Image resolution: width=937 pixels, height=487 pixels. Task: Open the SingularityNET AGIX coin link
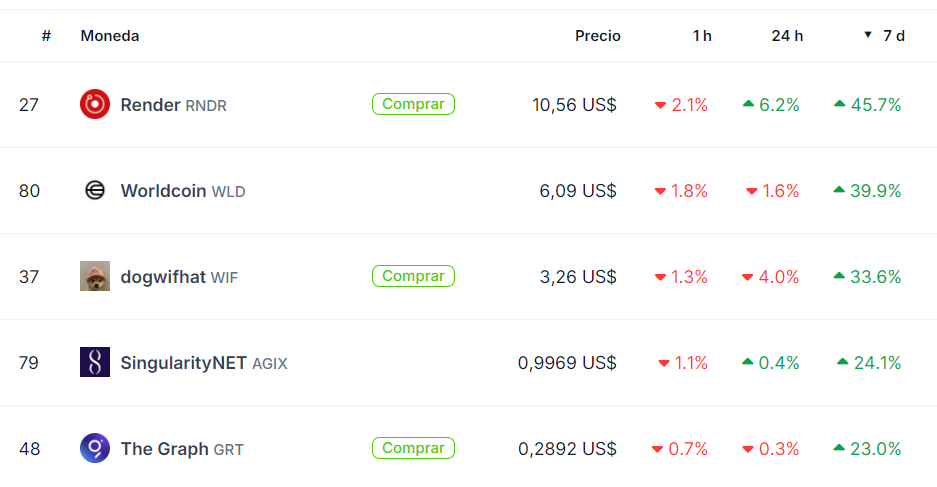pos(204,363)
